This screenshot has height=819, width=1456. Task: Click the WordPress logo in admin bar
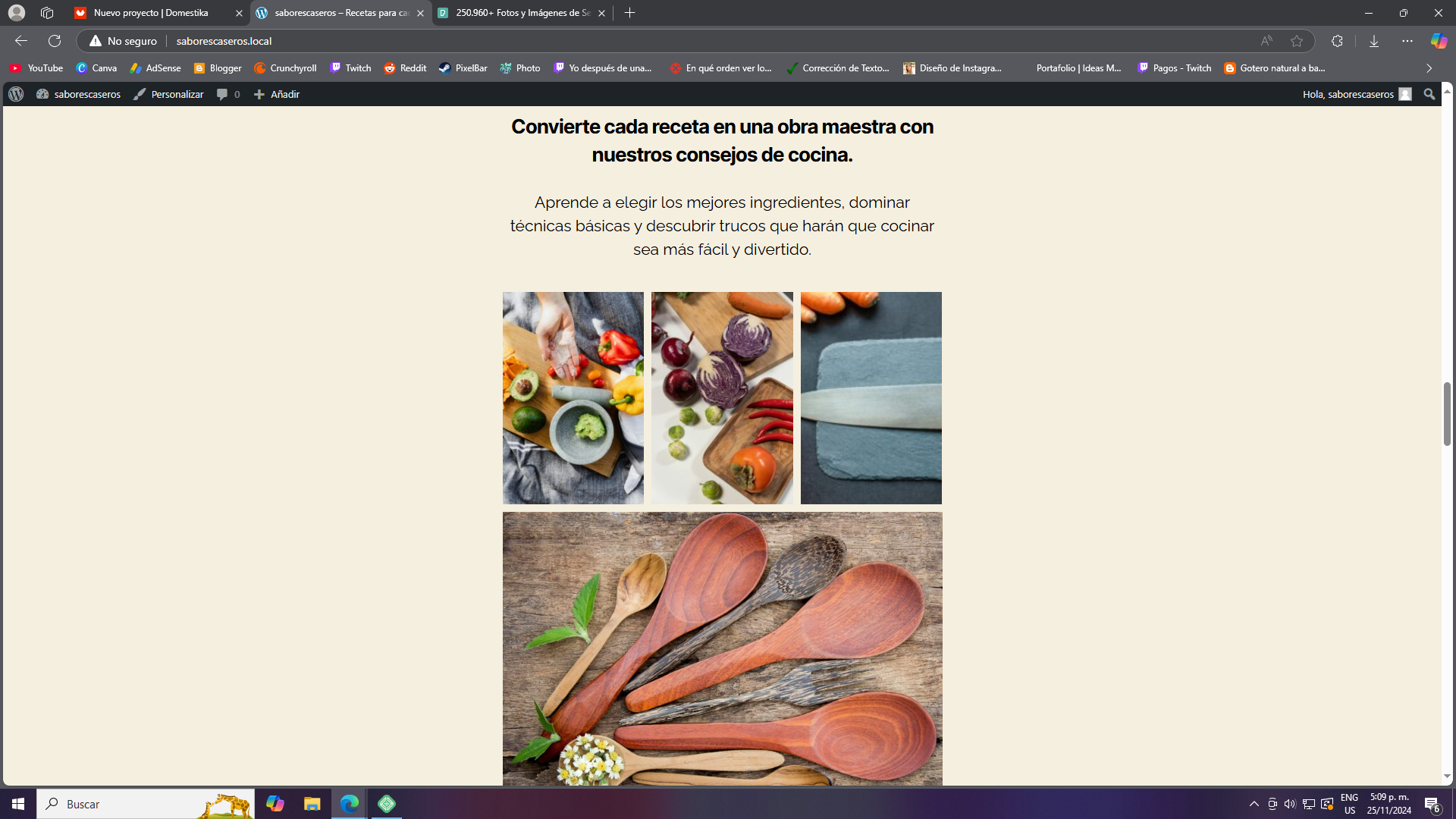pos(16,94)
